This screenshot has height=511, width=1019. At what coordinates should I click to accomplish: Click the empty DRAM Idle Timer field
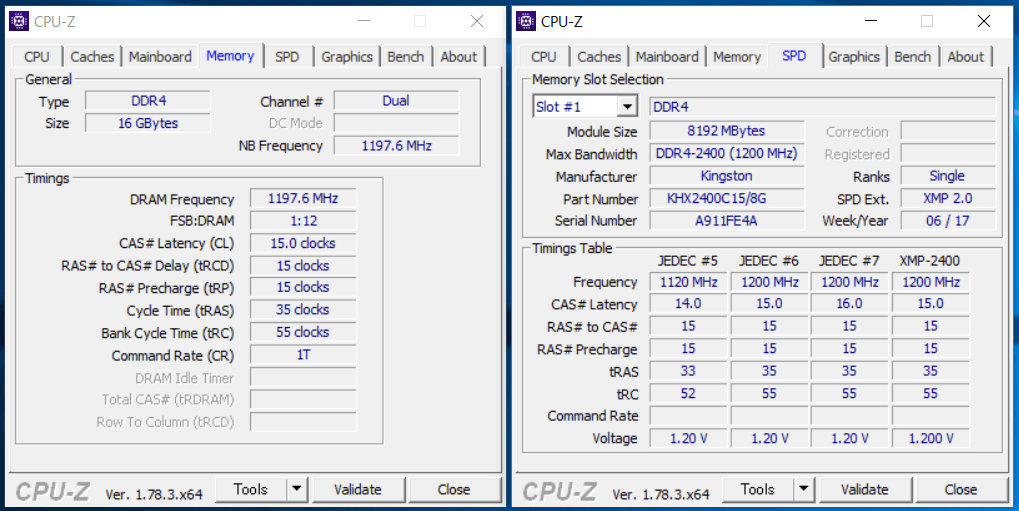[x=303, y=378]
